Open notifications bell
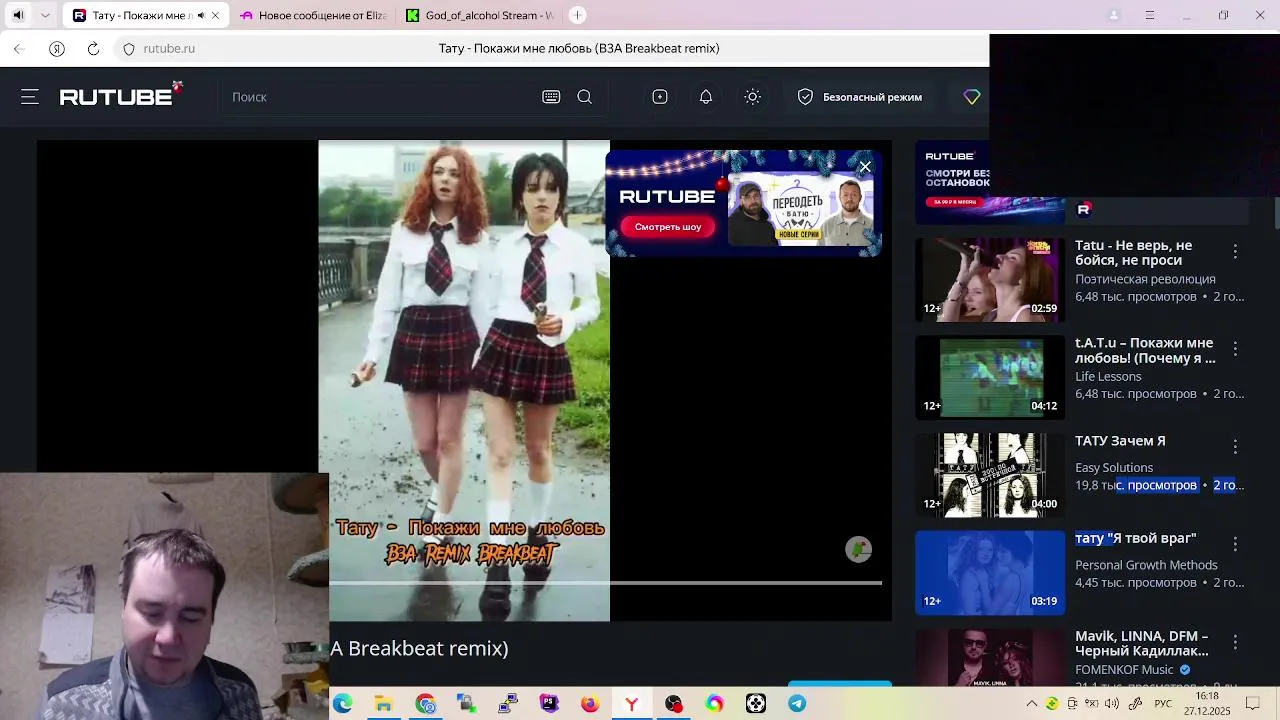This screenshot has width=1280, height=720. click(706, 97)
